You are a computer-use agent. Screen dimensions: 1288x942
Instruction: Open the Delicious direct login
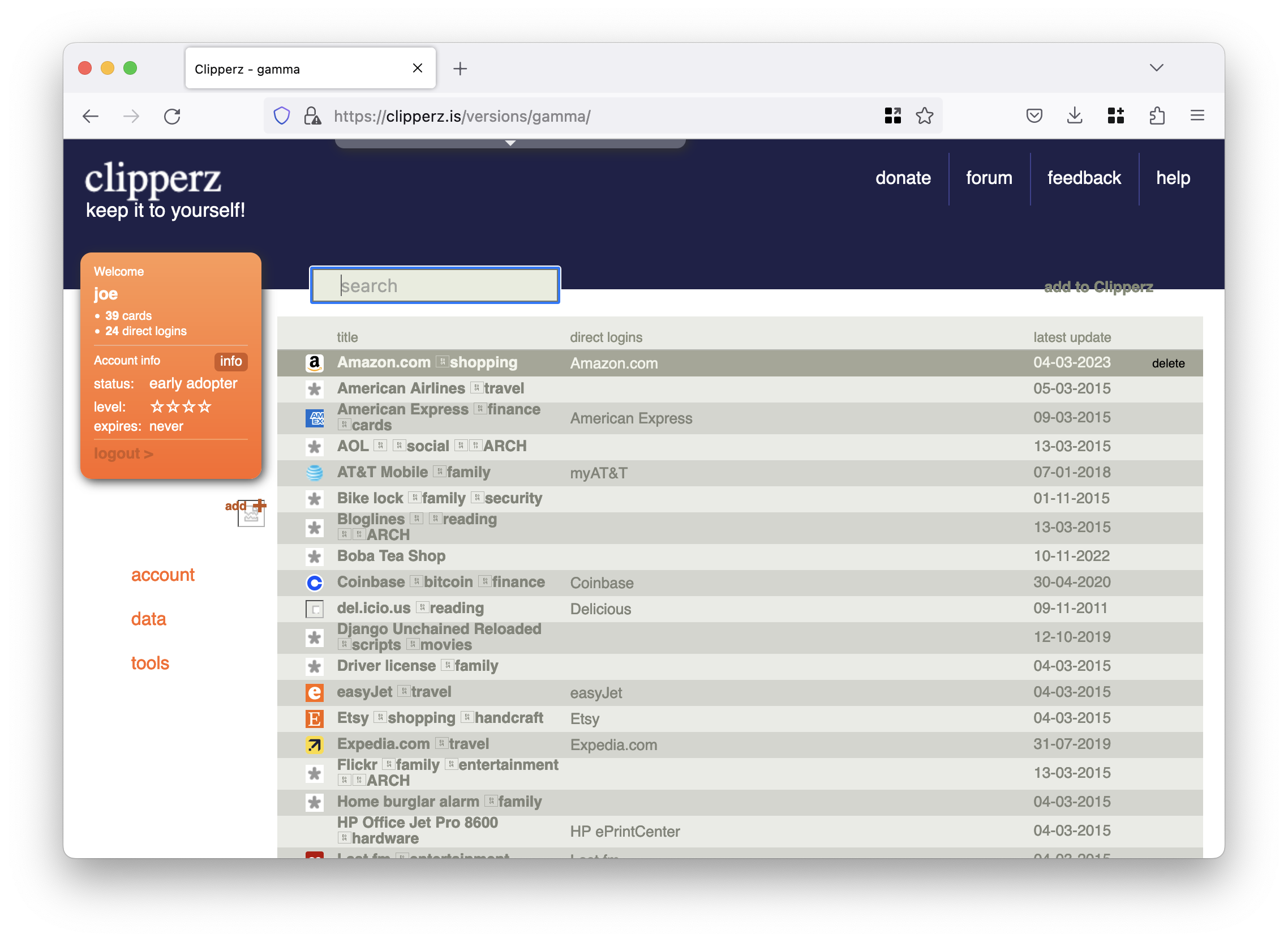coord(600,610)
